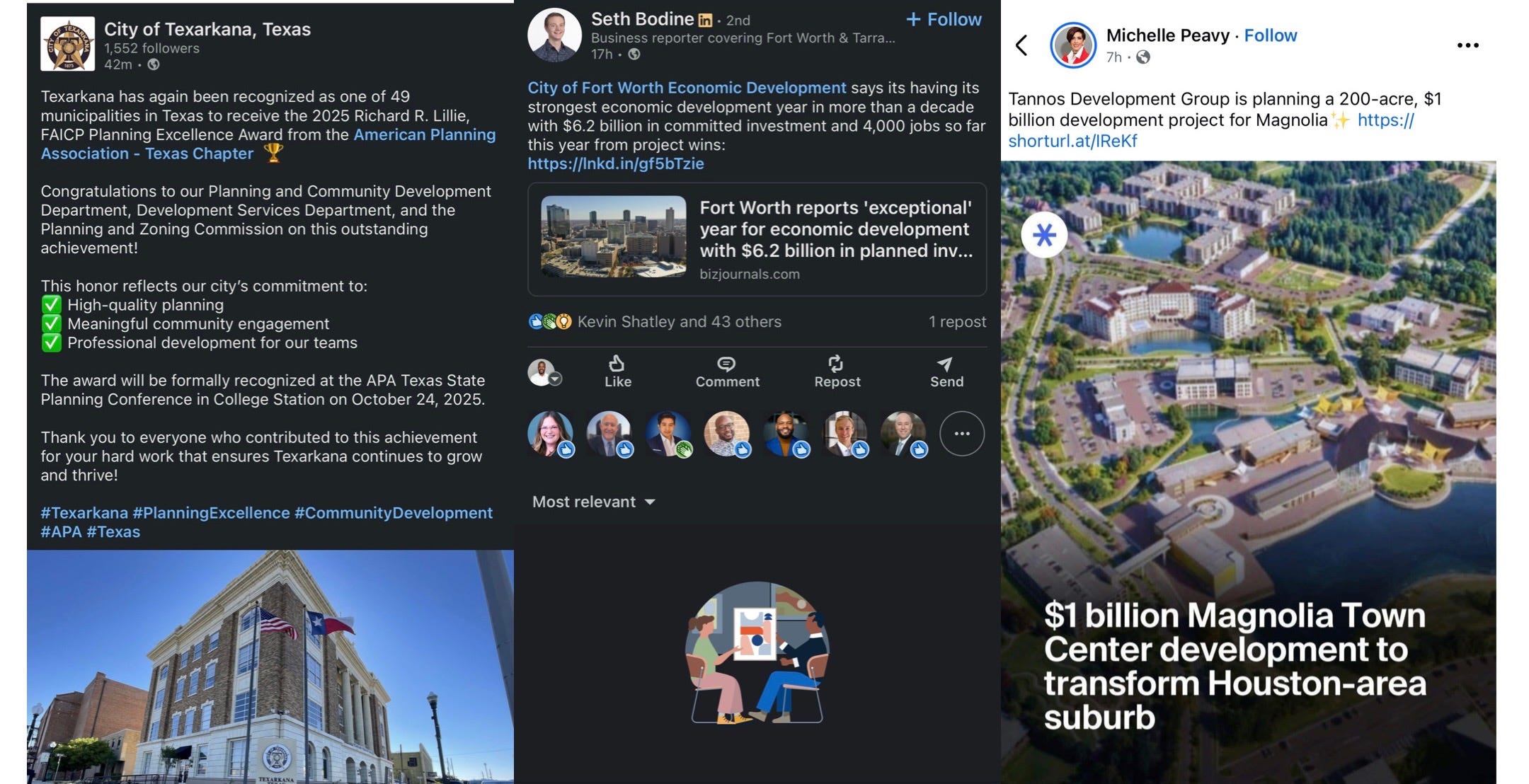View the 1 repost count

957,322
